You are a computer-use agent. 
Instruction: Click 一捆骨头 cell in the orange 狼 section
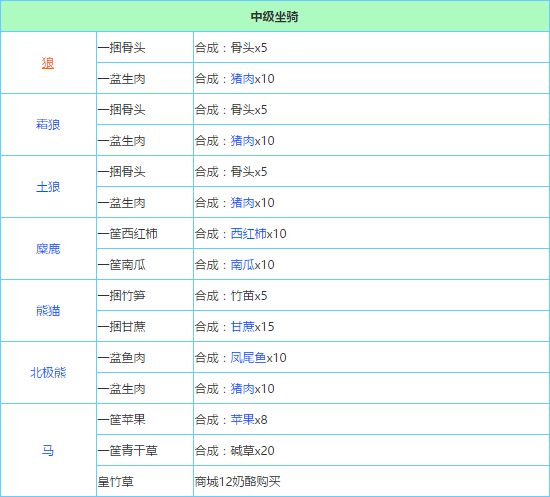coord(145,47)
